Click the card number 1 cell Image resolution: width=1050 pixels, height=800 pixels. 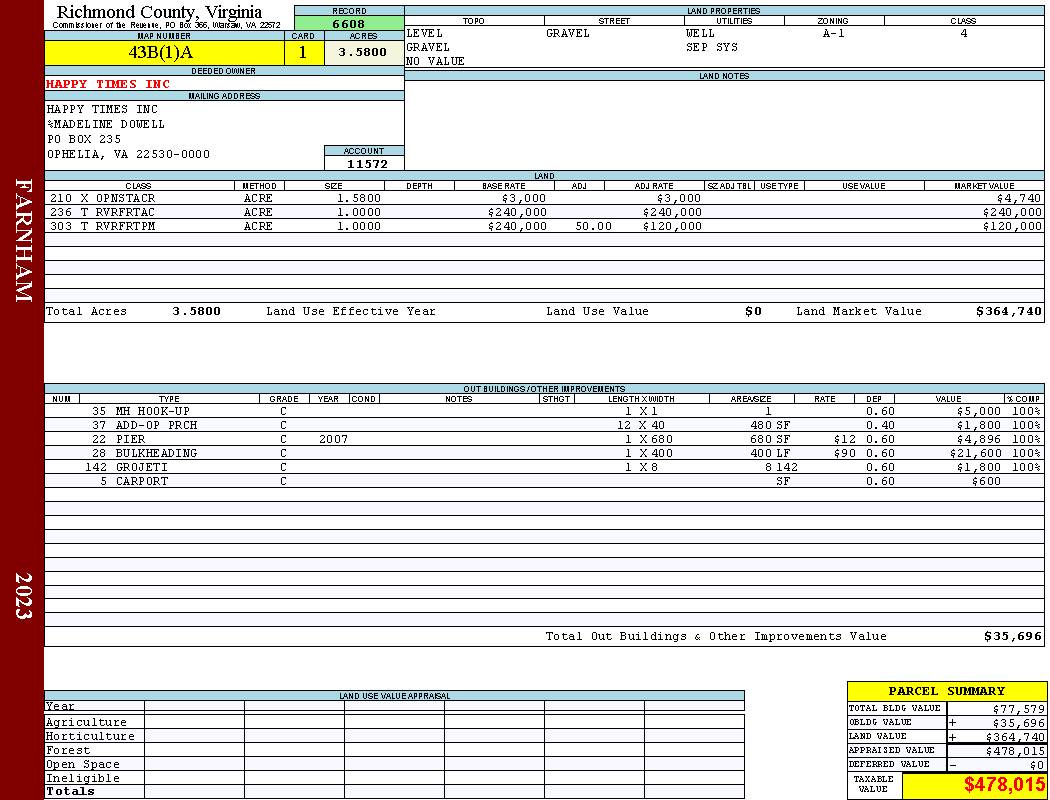(303, 52)
